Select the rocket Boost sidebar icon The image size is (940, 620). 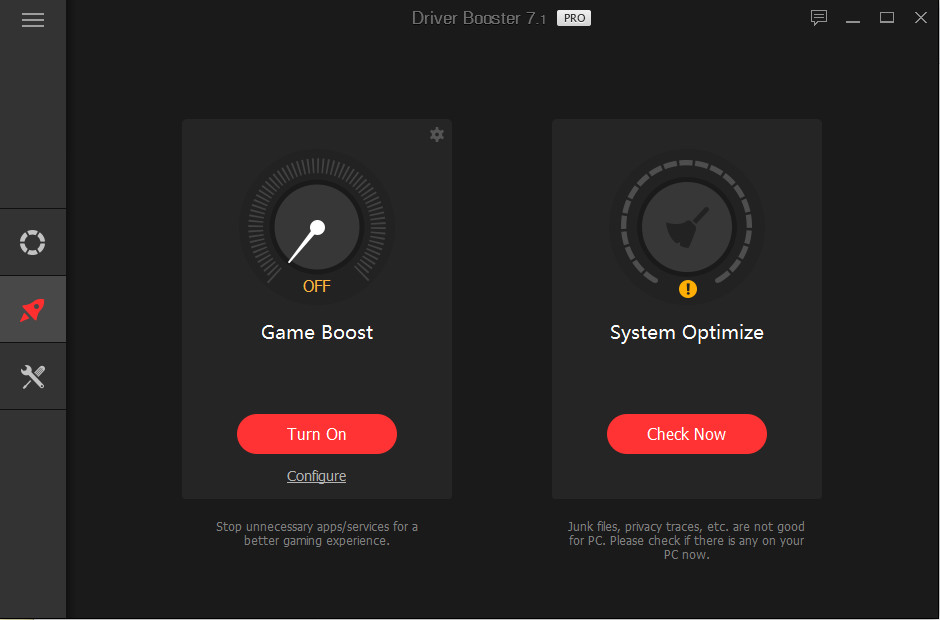[x=32, y=309]
